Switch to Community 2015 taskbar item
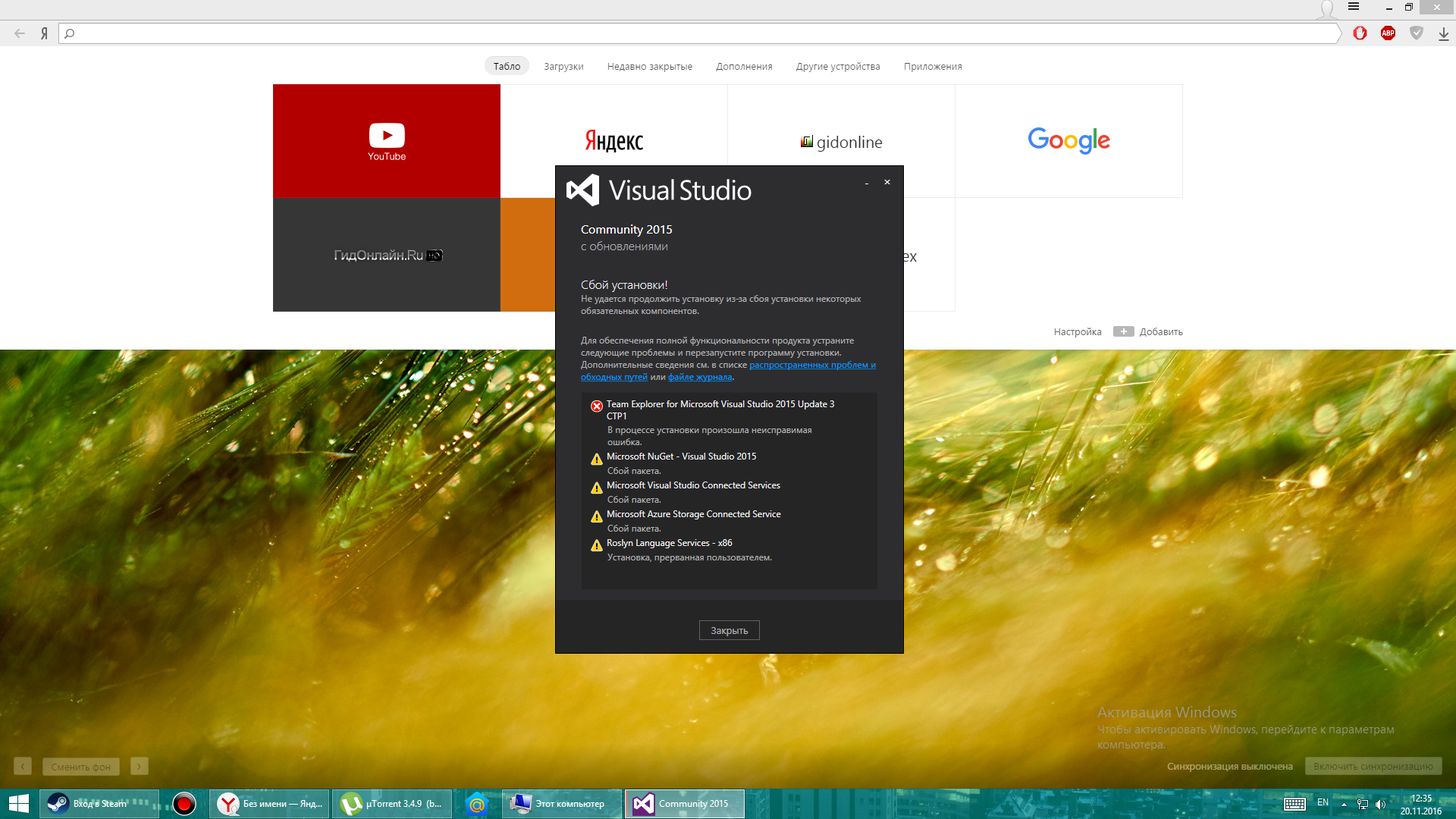Image resolution: width=1456 pixels, height=819 pixels. pos(685,804)
